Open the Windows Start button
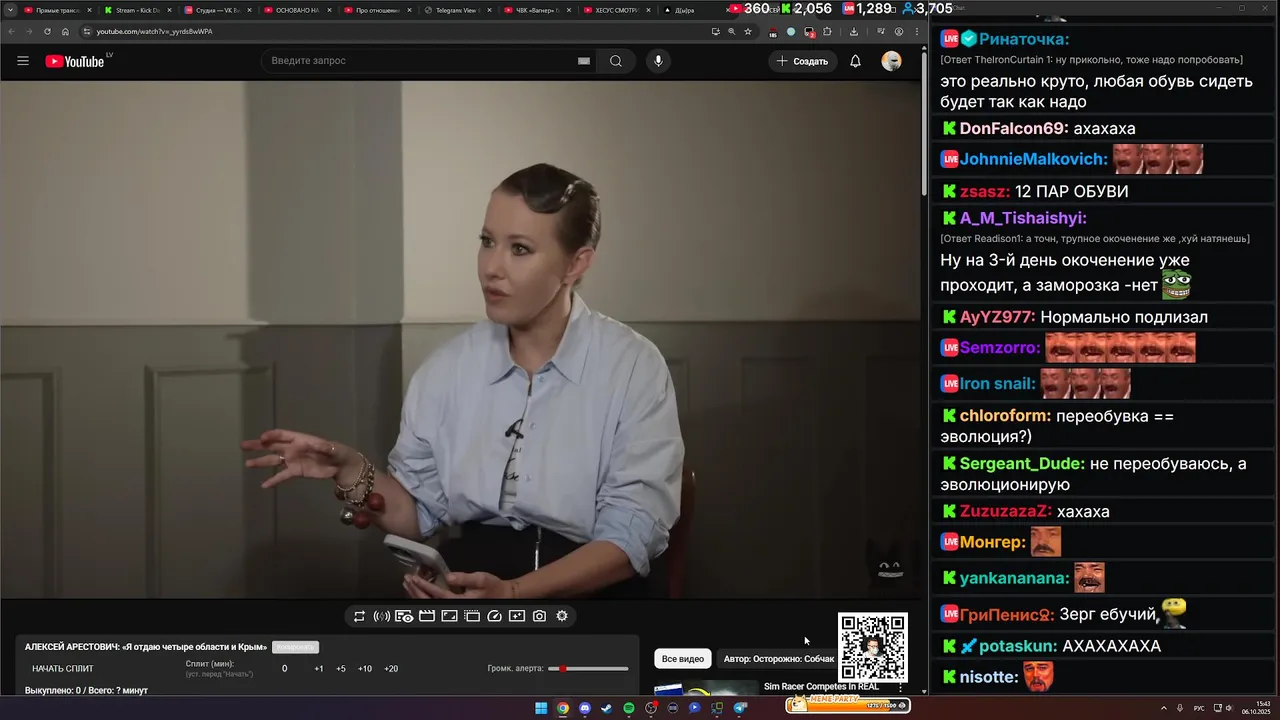Viewport: 1280px width, 720px height. 541,708
